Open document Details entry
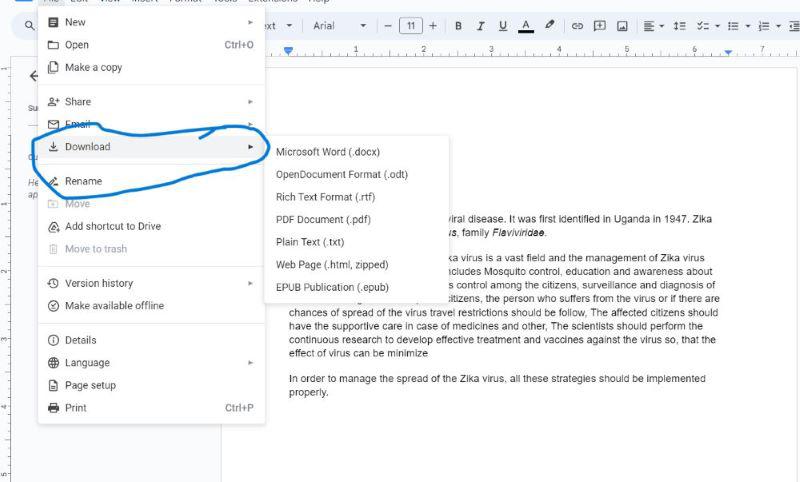The height and width of the screenshot is (482, 800). (152, 340)
